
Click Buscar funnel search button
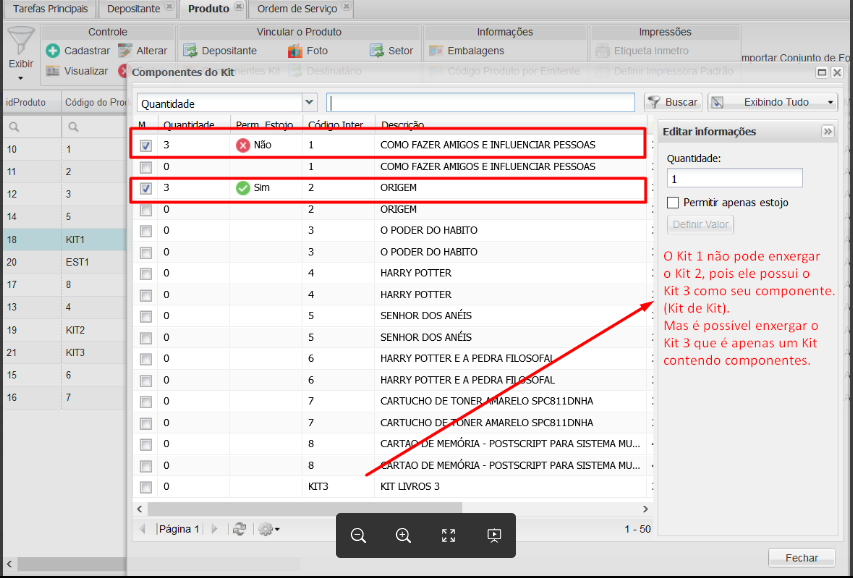tap(673, 102)
